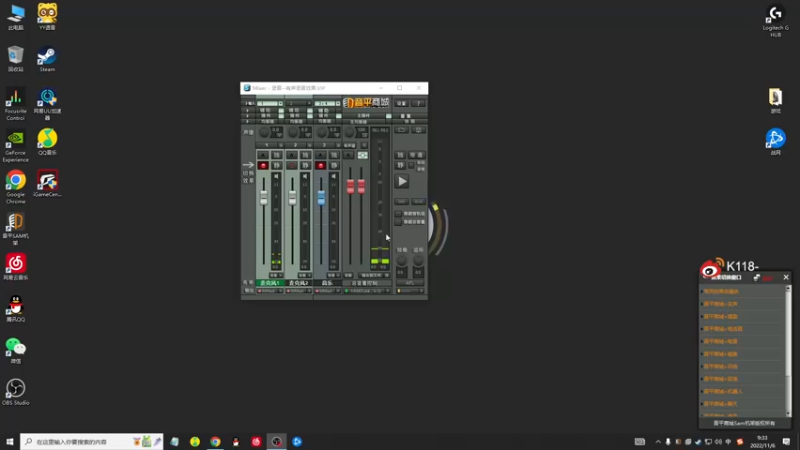The width and height of the screenshot is (800, 450).
Task: Show hidden system tray icons chevron
Action: [x=658, y=442]
